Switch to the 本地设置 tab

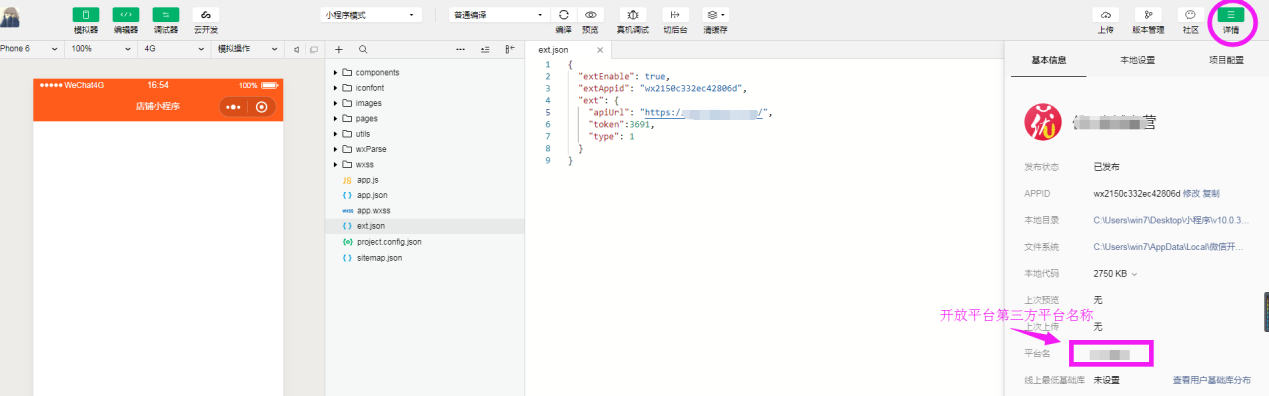1138,59
